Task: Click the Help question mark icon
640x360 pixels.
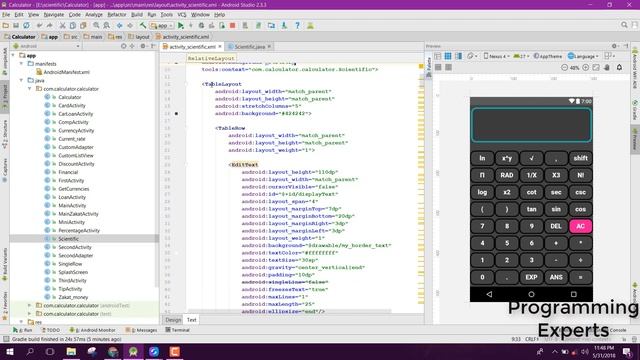Action: coord(298,25)
